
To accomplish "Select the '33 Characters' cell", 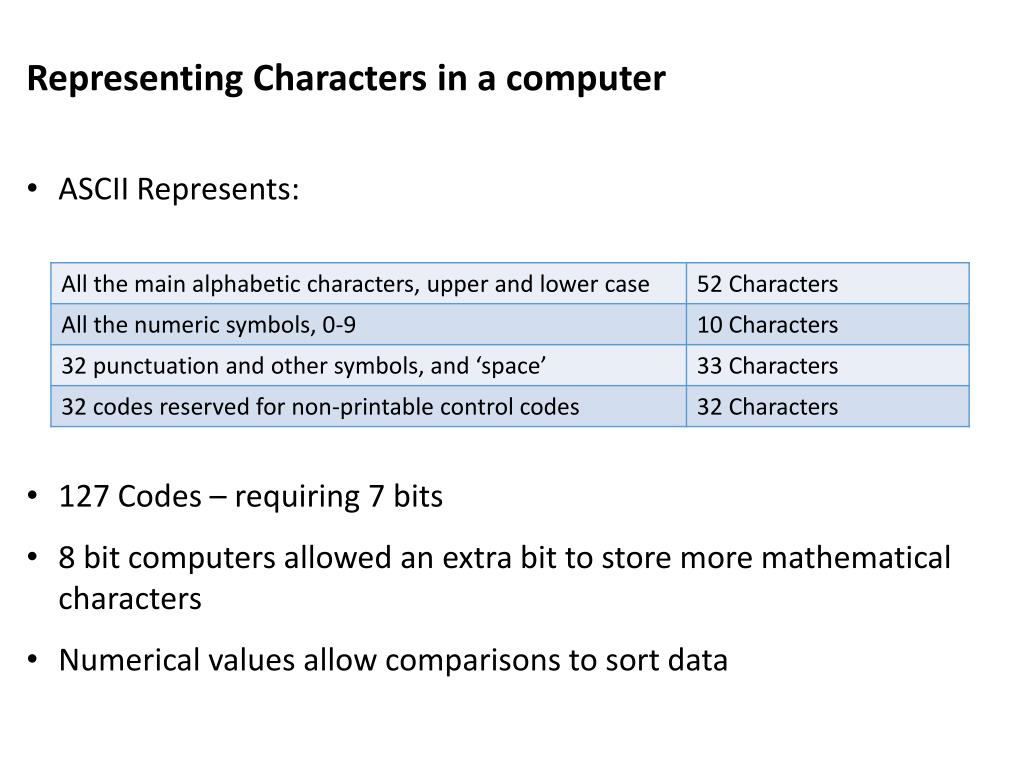I will point(827,365).
